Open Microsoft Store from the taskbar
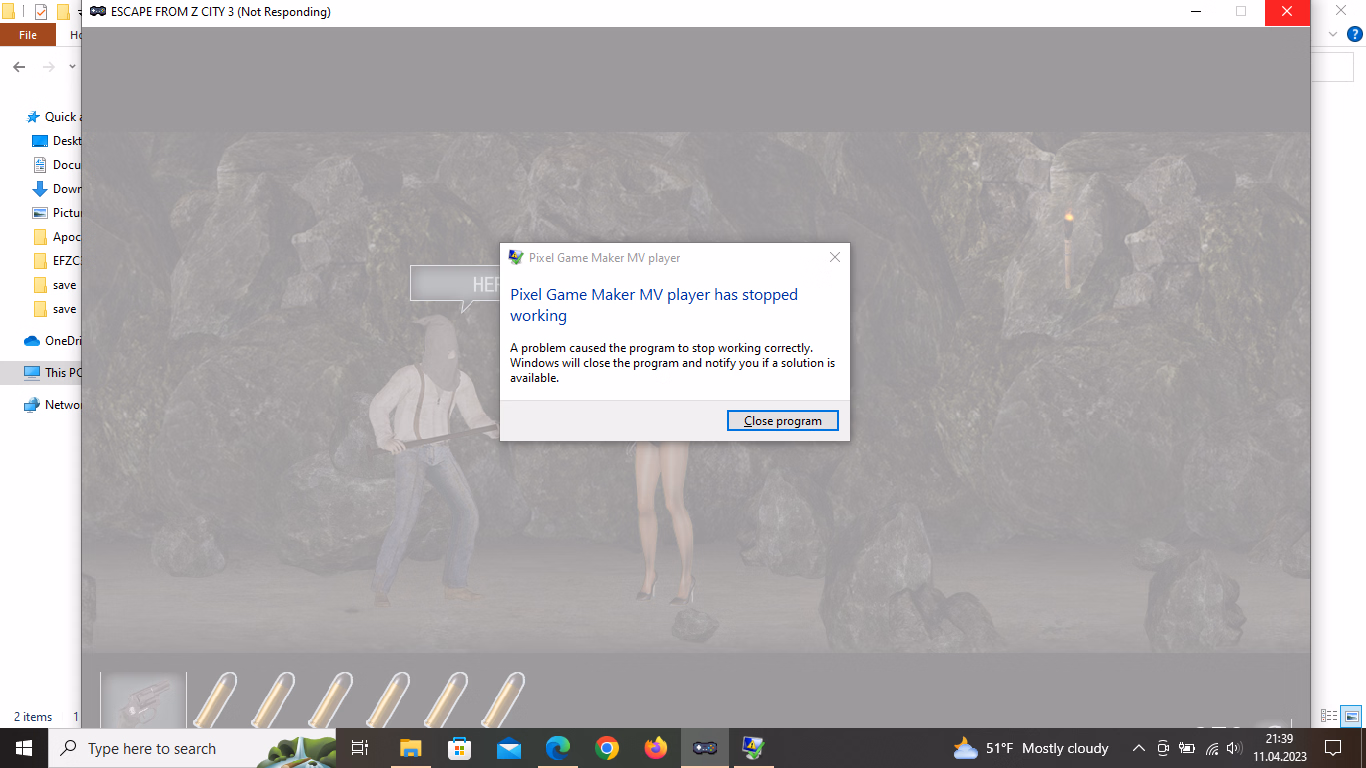The image size is (1366, 768). 460,748
